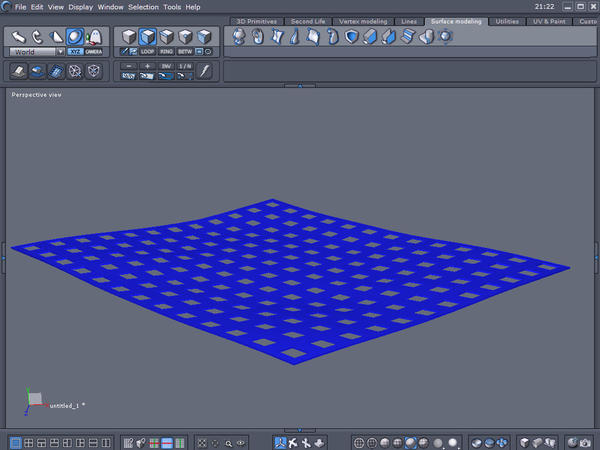Choose the Select Faces cube mode

coord(147,37)
